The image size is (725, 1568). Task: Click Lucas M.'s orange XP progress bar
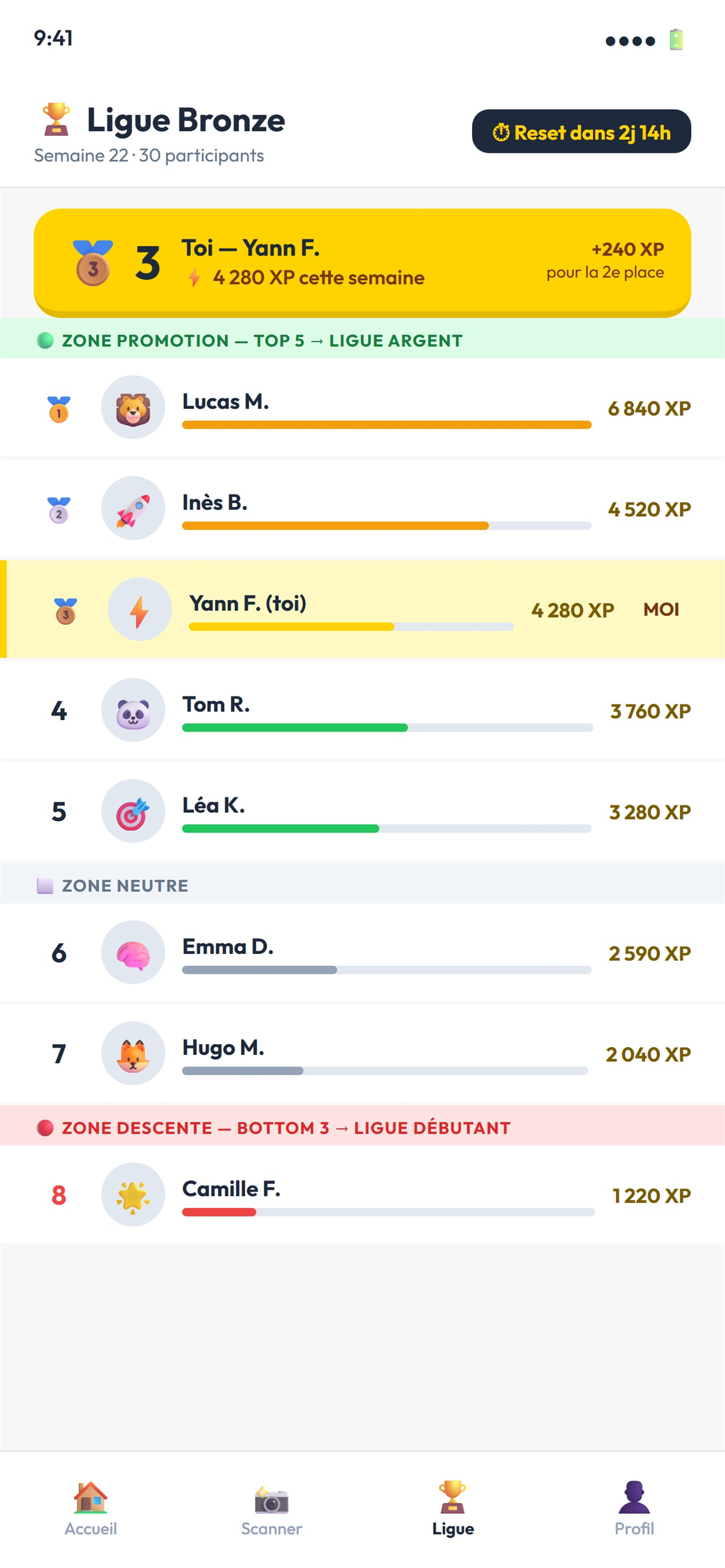387,425
